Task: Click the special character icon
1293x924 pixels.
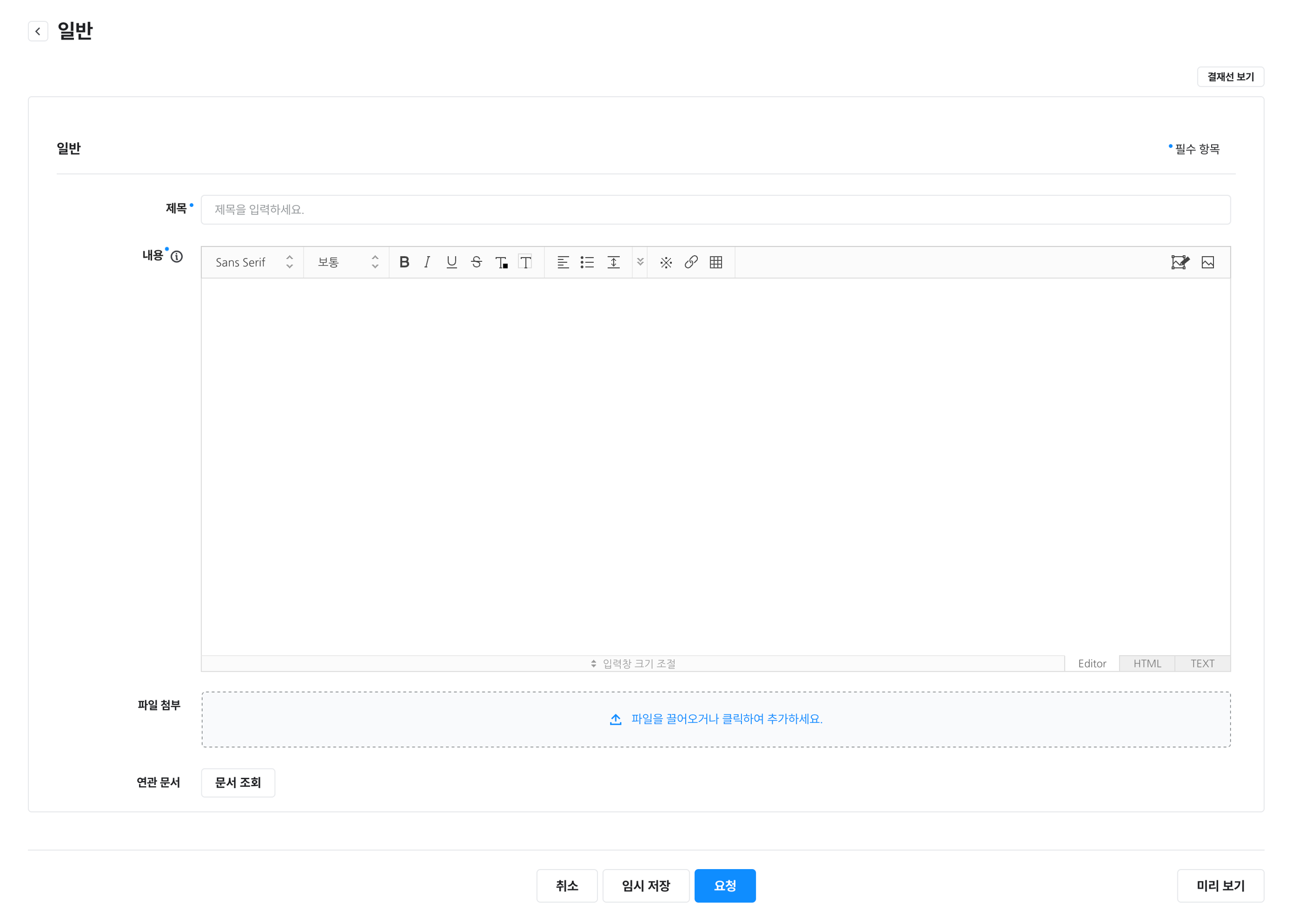Action: point(666,262)
